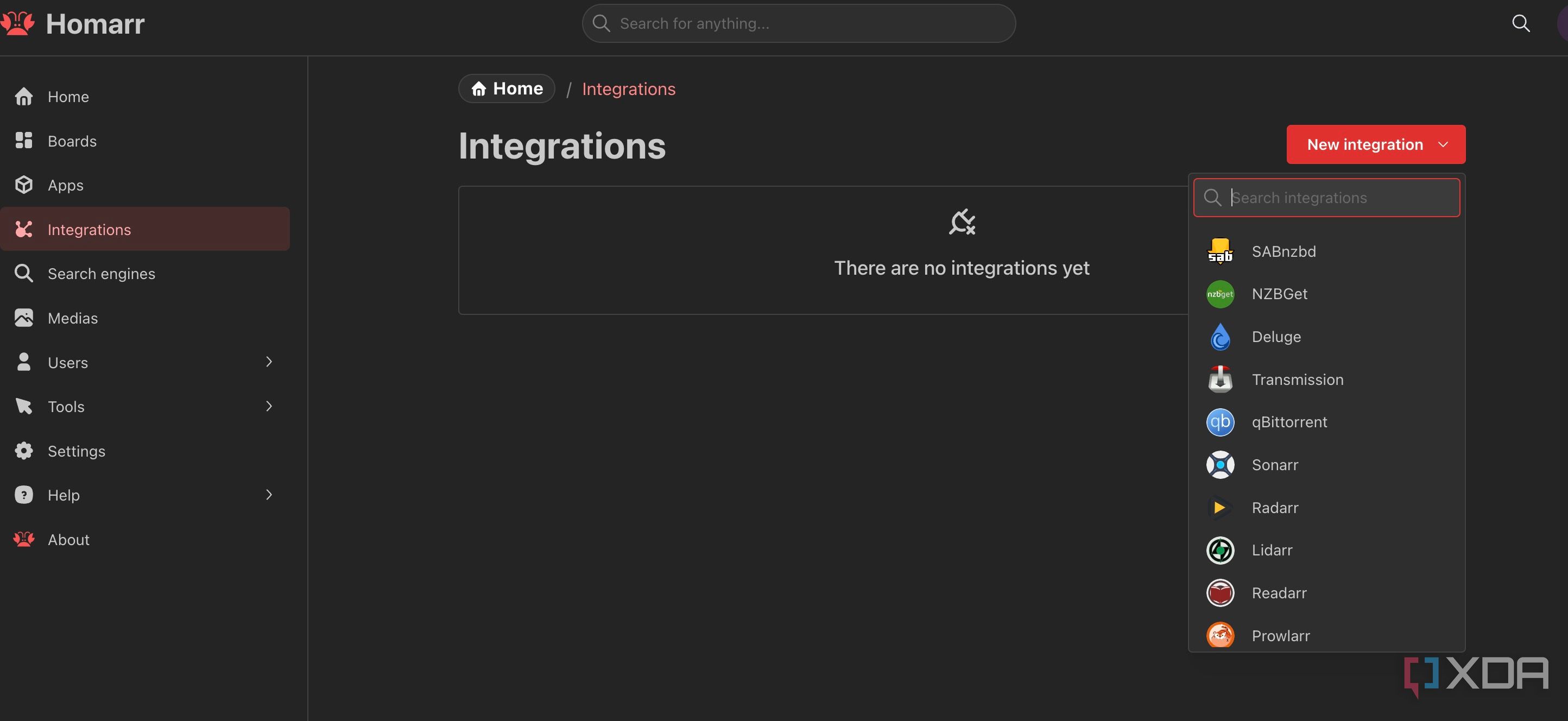This screenshot has height=721, width=1568.
Task: Click the Lidarr logo icon
Action: coord(1220,550)
